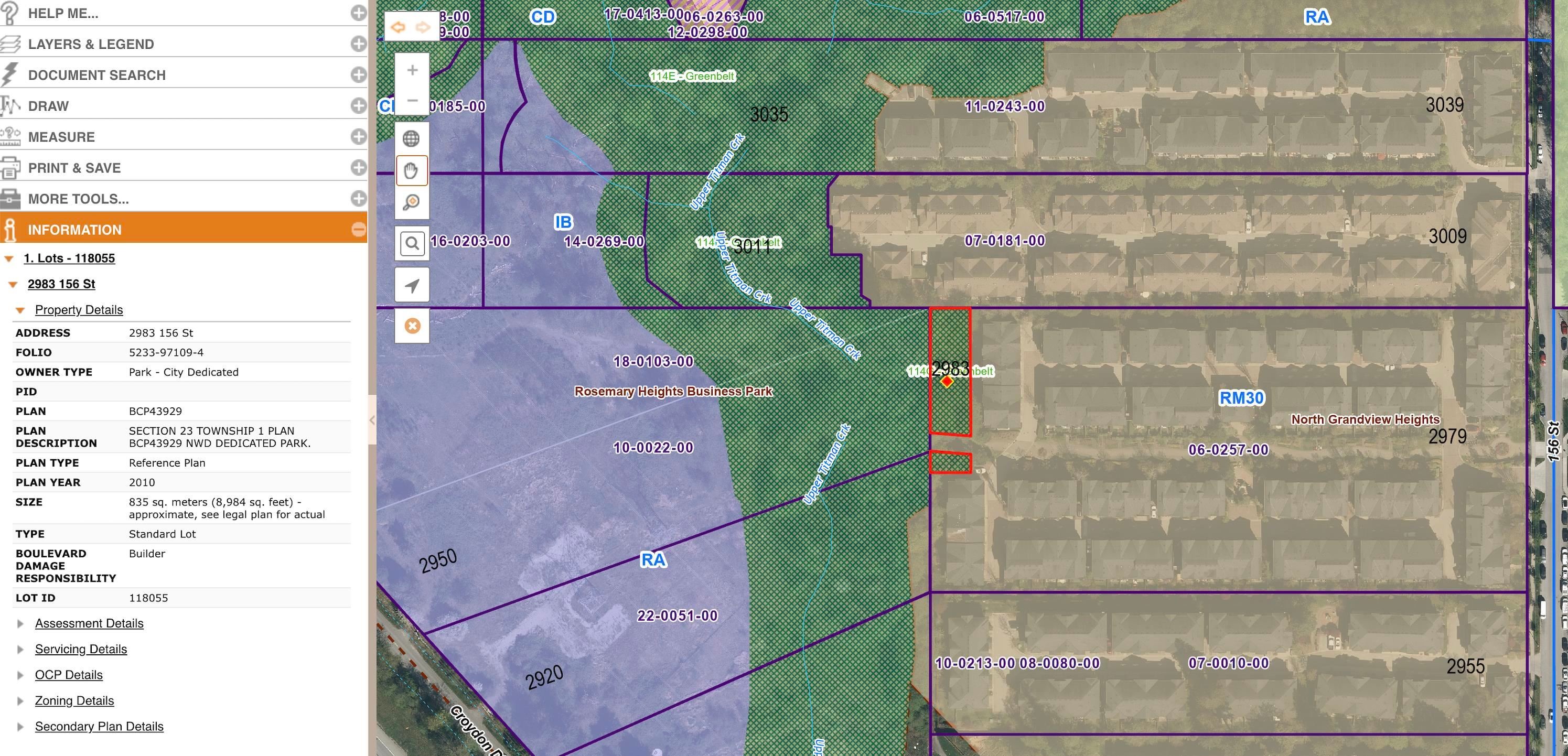Expand Assessment Details section
Screen dimensions: 1568x756
pos(89,623)
